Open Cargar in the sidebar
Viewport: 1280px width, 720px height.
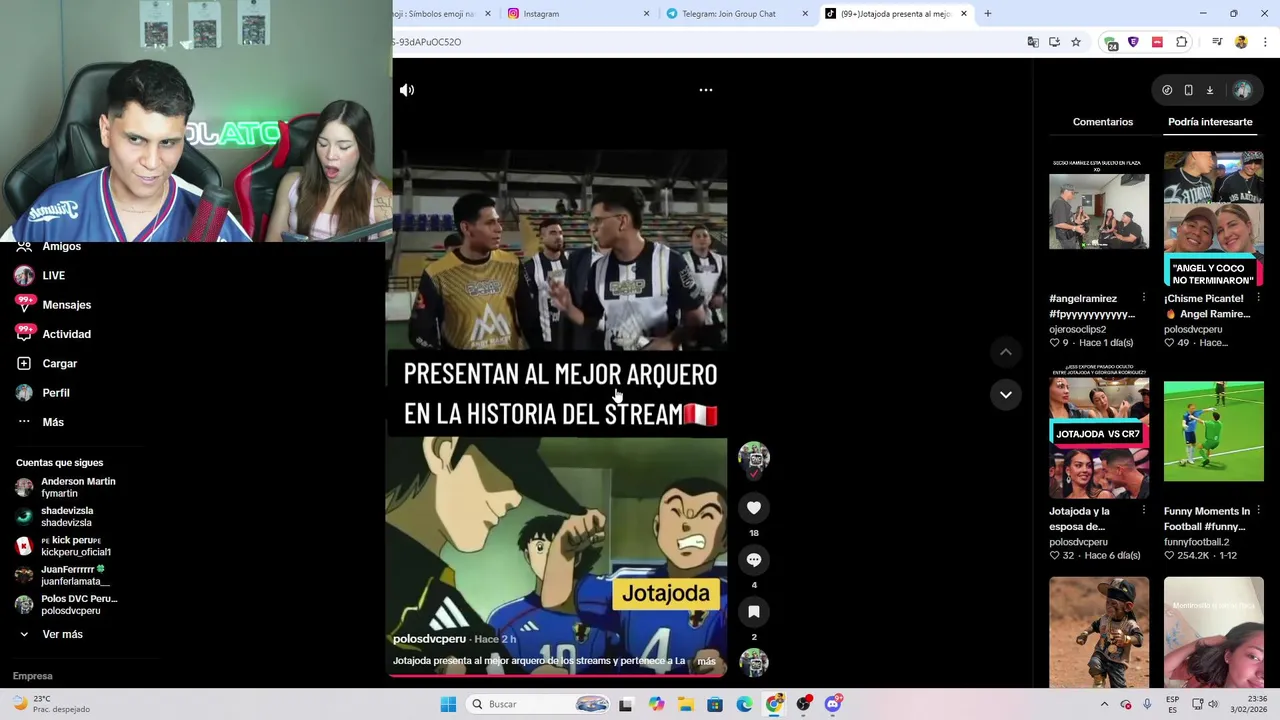(59, 364)
